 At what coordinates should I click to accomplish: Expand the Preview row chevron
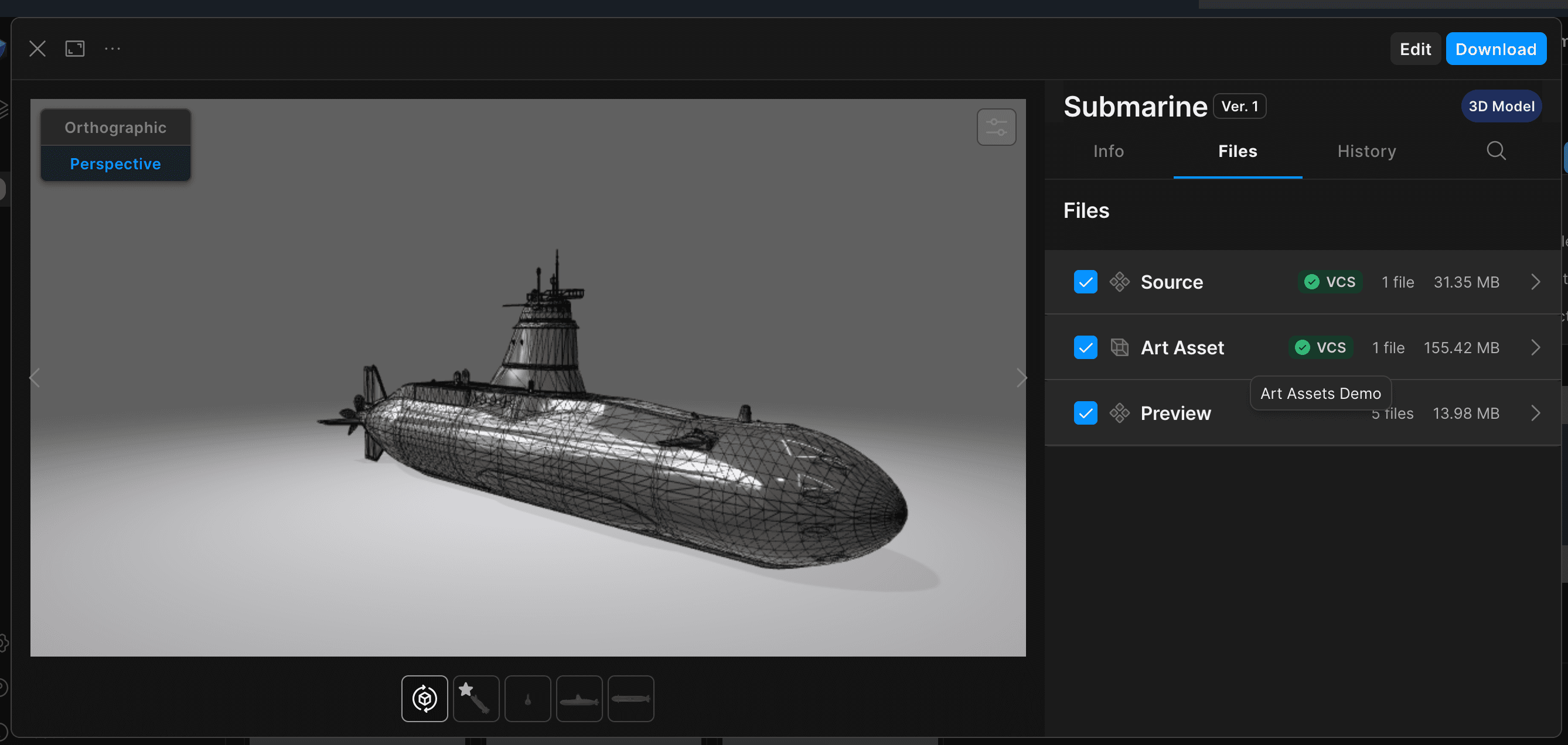click(1535, 413)
